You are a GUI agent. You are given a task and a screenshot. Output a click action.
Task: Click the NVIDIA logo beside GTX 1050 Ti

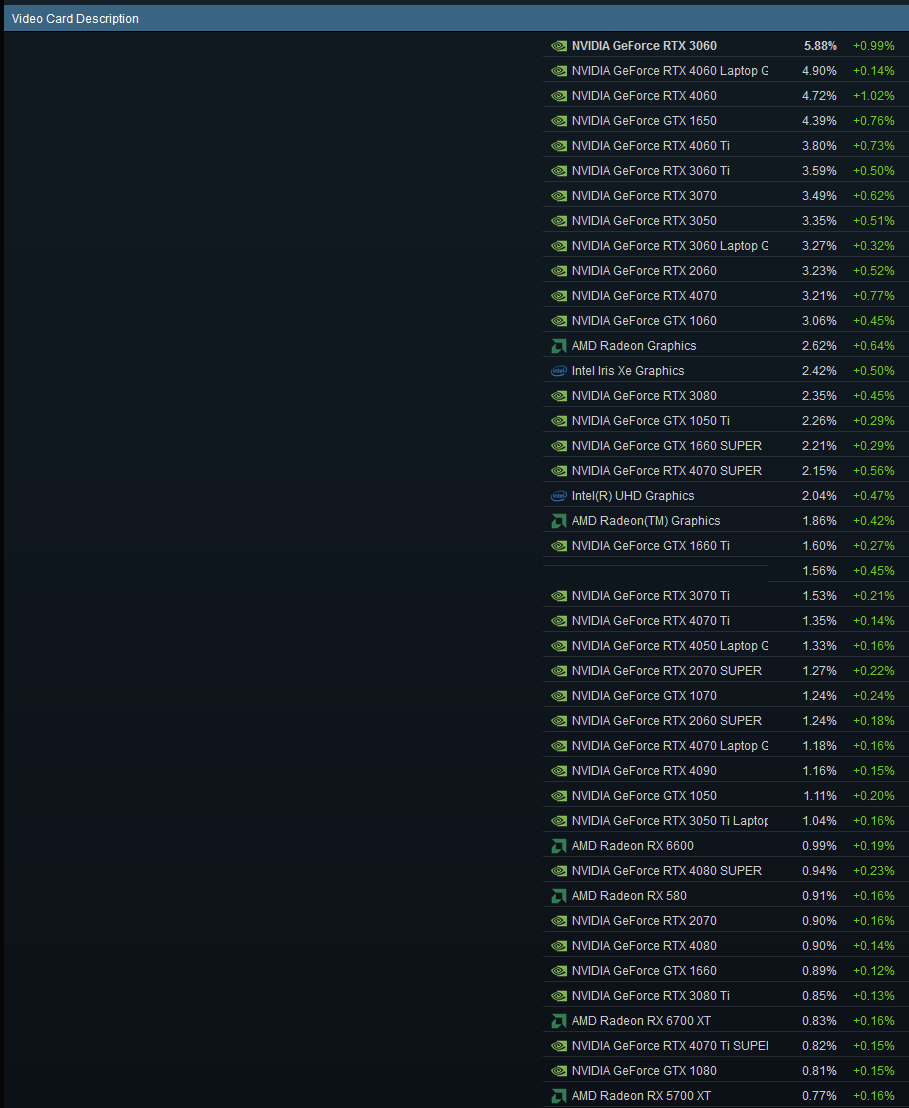(558, 421)
